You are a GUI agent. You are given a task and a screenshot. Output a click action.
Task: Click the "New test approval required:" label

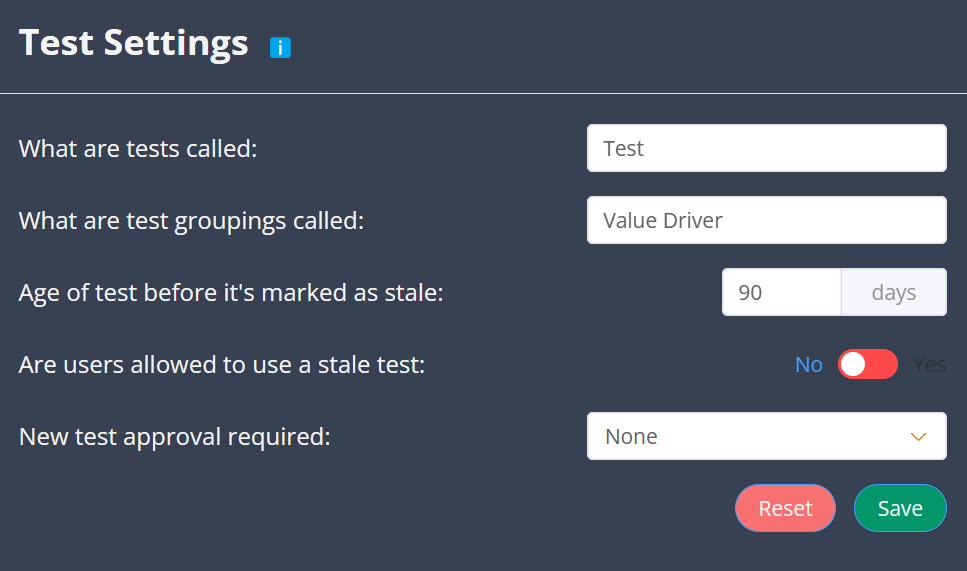pyautogui.click(x=175, y=437)
